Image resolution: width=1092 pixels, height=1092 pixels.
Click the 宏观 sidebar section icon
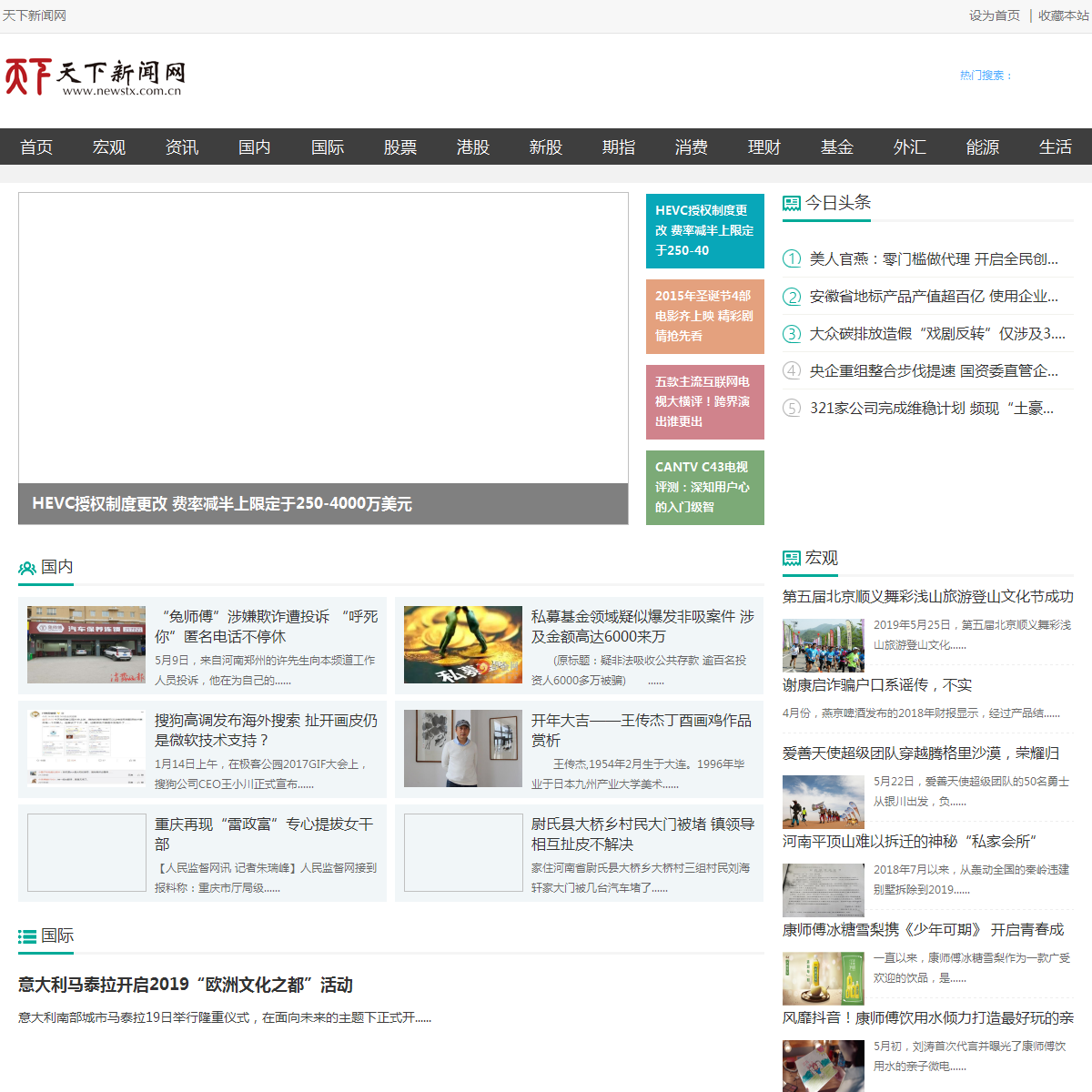[x=792, y=559]
